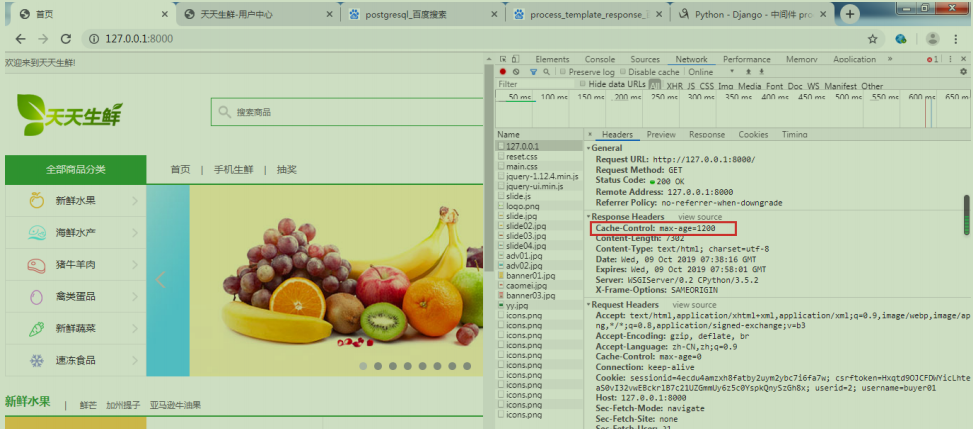Viewport: 973px width, 429px height.
Task: Open the Preview tab of request details
Action: (x=661, y=134)
